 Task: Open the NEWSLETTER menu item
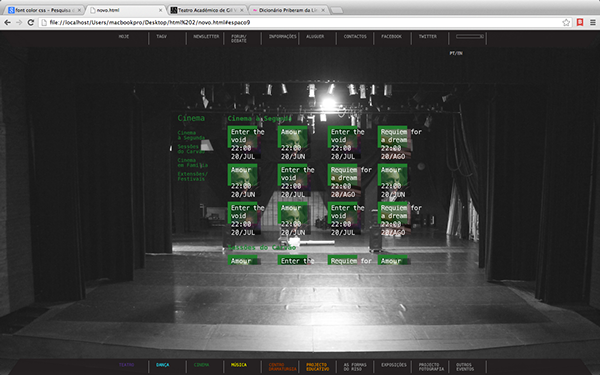[206, 36]
